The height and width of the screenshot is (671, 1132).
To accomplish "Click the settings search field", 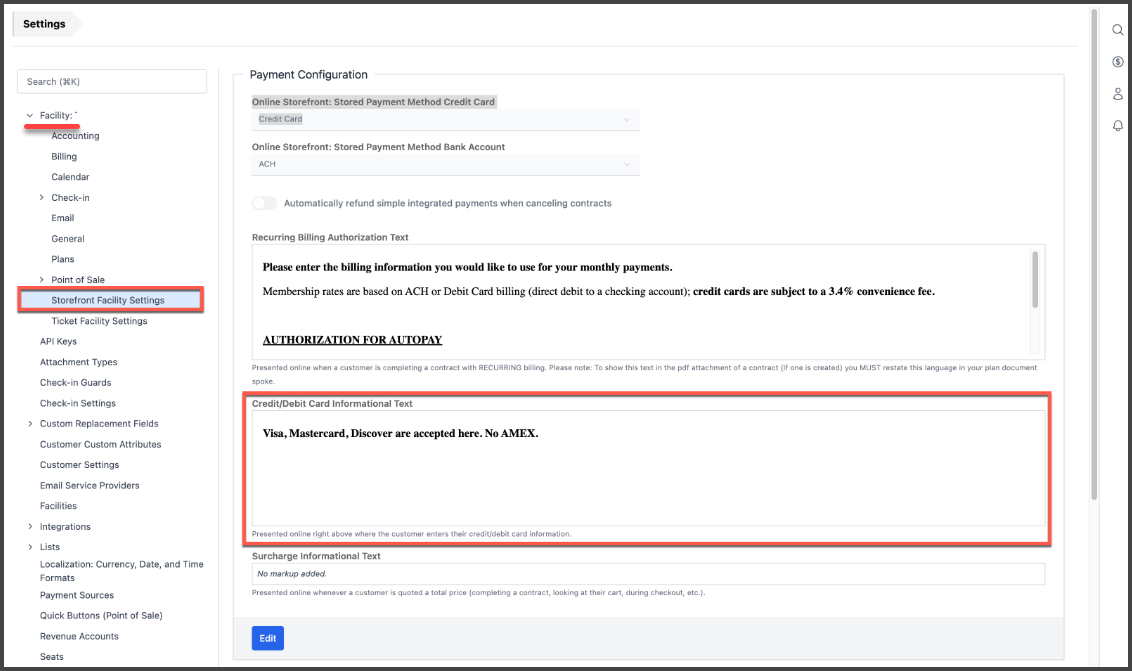I will (112, 82).
